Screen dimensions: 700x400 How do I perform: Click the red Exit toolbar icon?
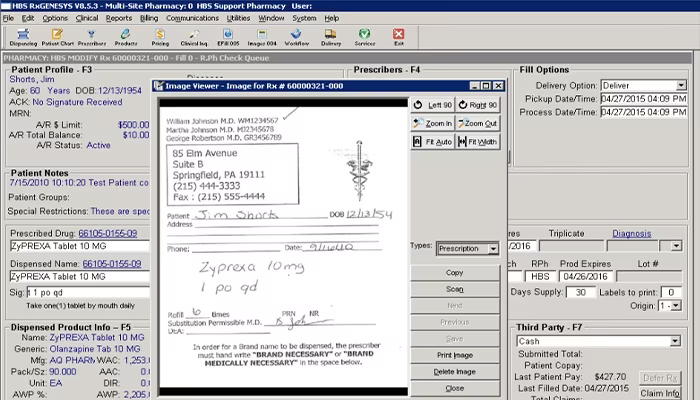coord(399,37)
